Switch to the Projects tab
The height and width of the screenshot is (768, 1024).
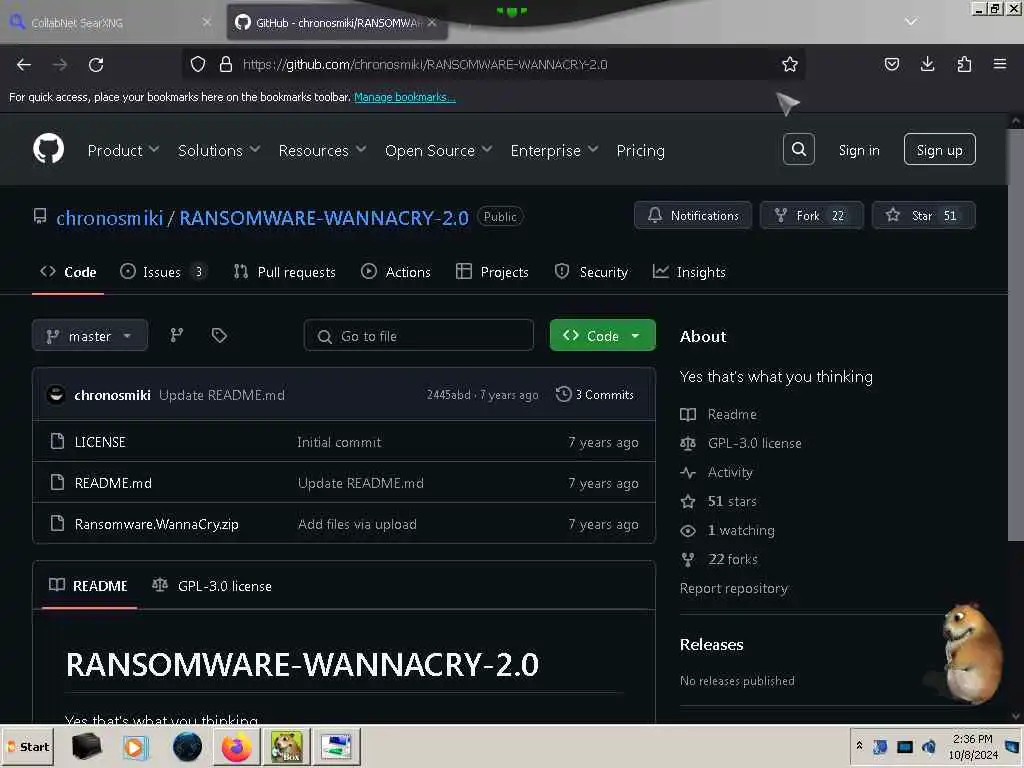[x=492, y=272]
